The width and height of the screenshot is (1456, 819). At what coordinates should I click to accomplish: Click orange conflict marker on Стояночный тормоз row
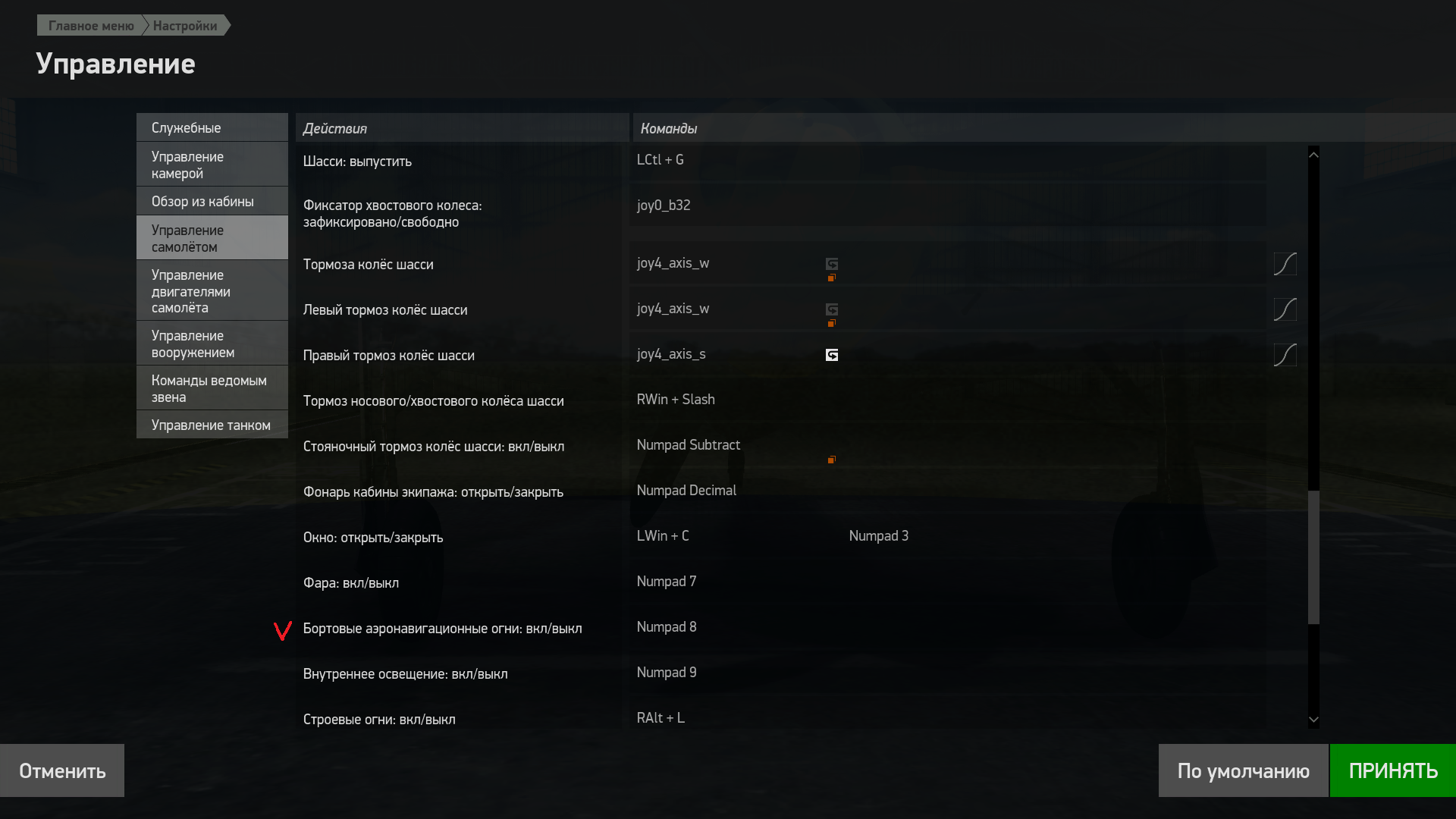[x=831, y=460]
